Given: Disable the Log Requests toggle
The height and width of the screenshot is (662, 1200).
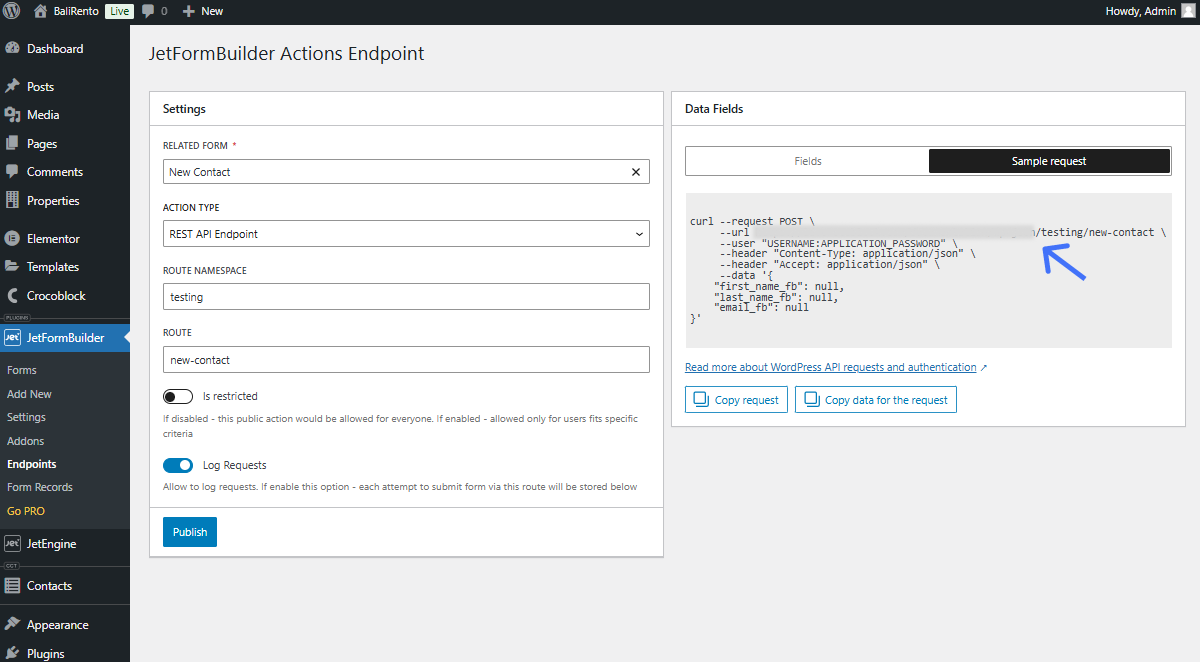Looking at the screenshot, I should point(178,465).
